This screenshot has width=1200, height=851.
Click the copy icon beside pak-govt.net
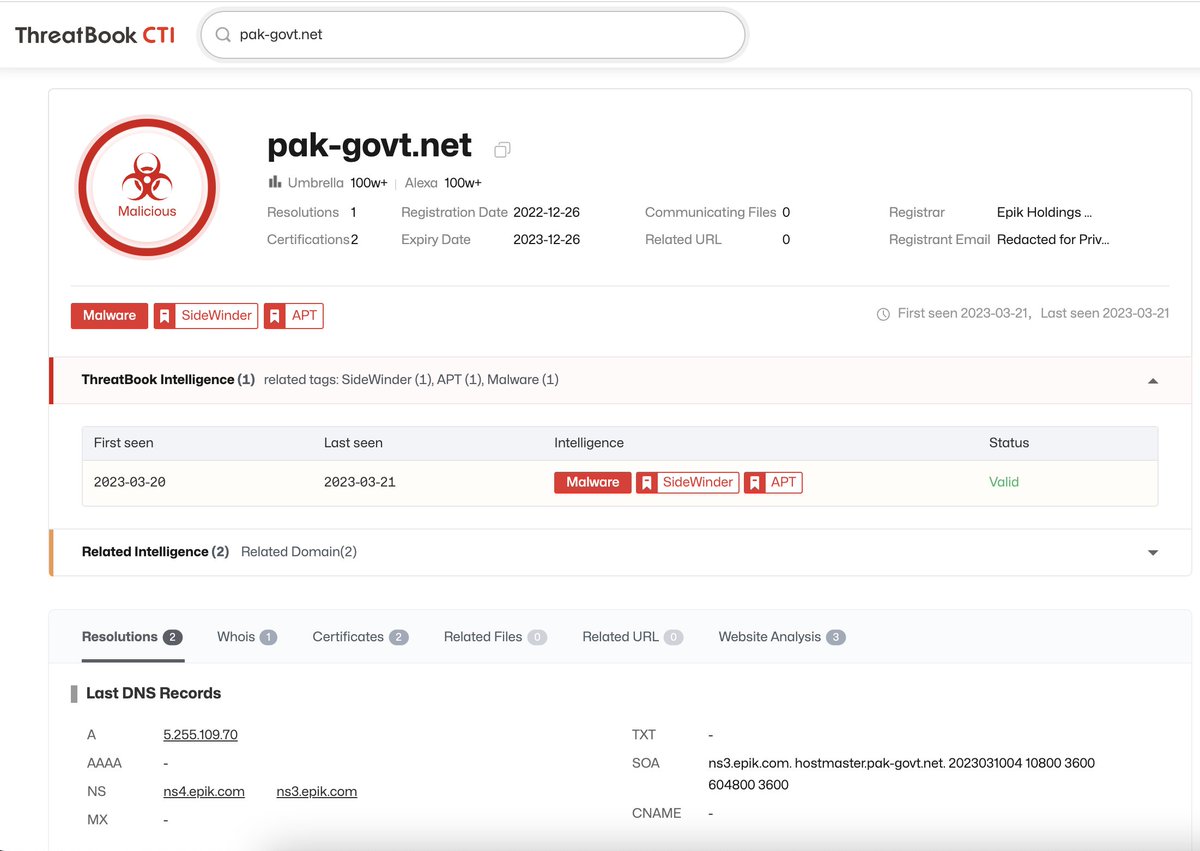(x=501, y=148)
